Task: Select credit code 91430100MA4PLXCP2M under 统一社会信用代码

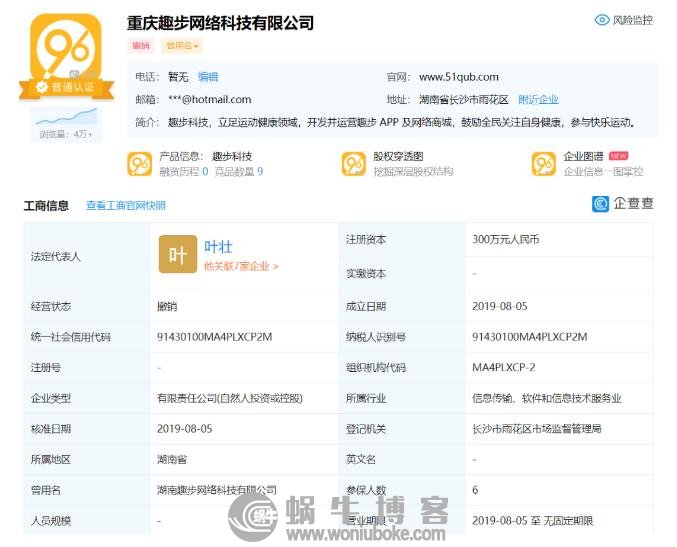Action: (x=214, y=337)
